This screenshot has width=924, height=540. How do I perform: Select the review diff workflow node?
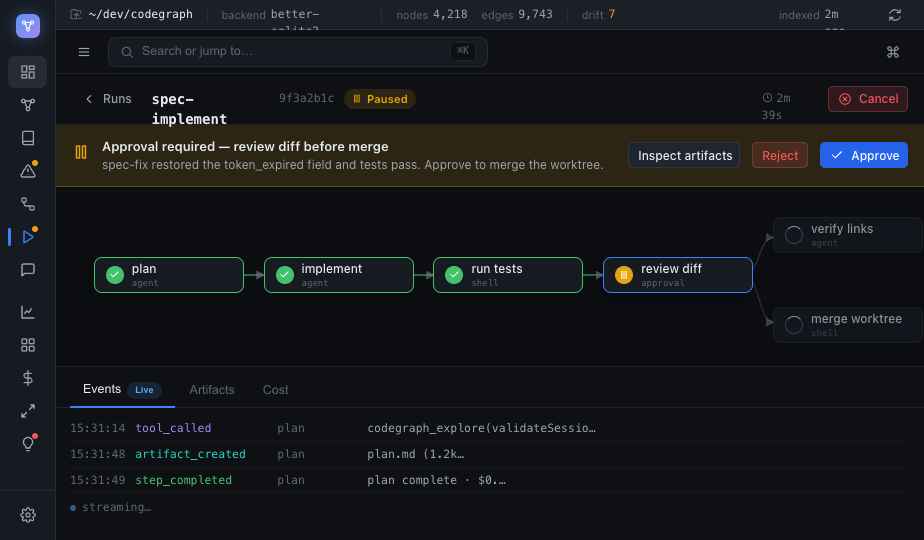coord(678,275)
